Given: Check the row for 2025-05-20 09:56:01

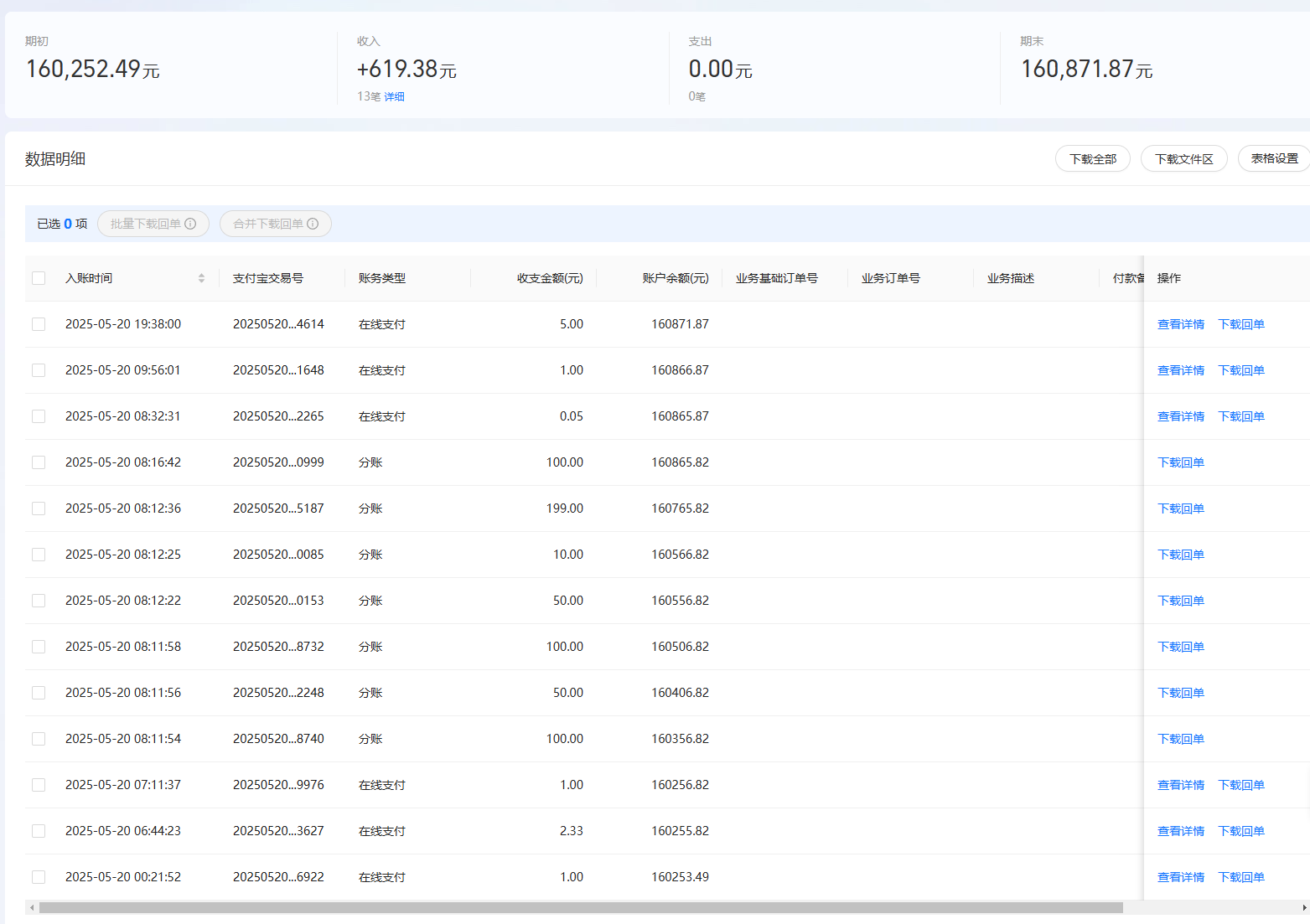Looking at the screenshot, I should pyautogui.click(x=39, y=370).
